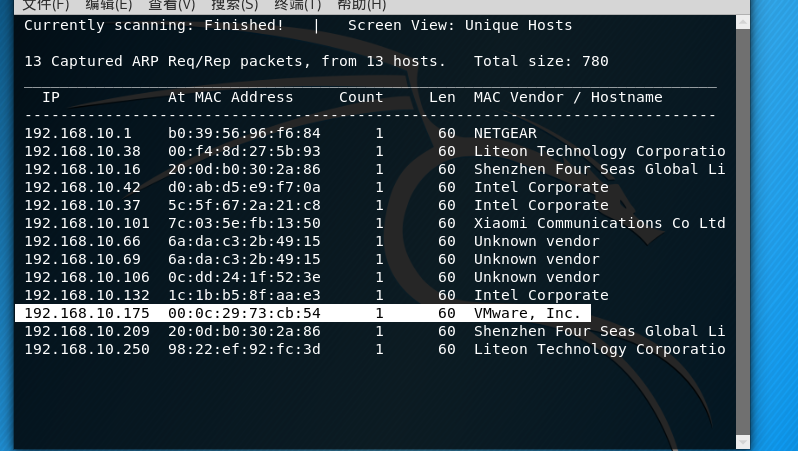Click the 'Total size: 780' text
The image size is (798, 451).
pyautogui.click(x=541, y=62)
